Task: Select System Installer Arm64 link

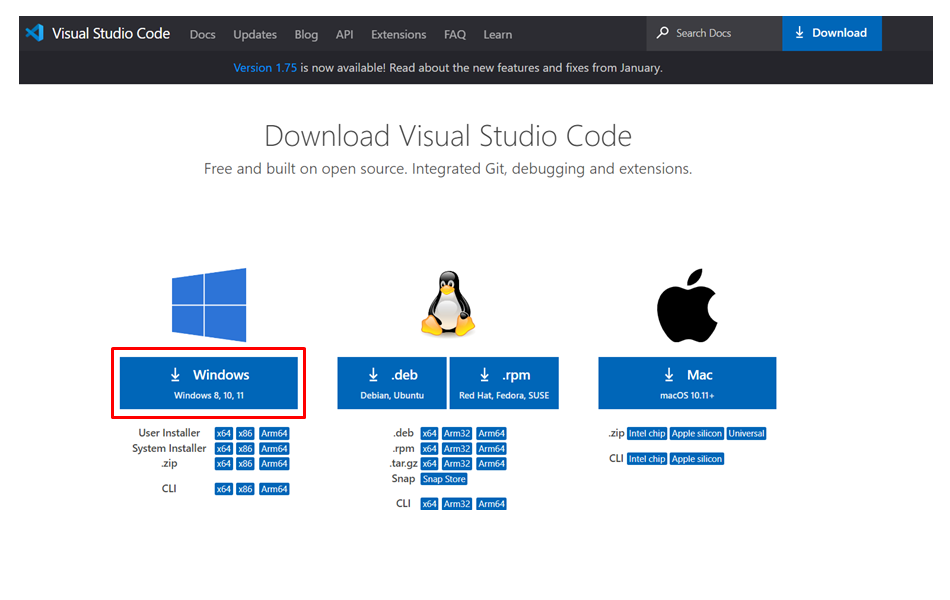Action: [274, 448]
